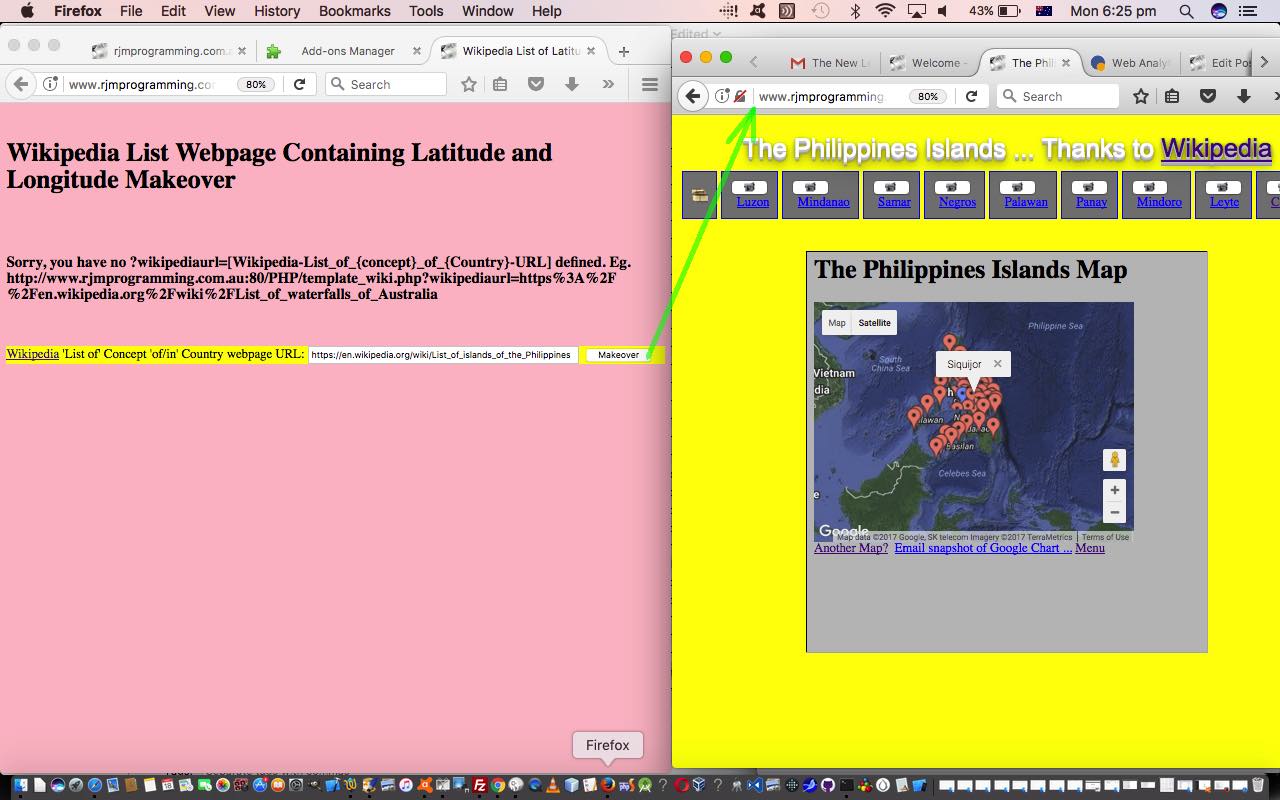Open the History menu
The width and height of the screenshot is (1280, 800).
click(277, 11)
